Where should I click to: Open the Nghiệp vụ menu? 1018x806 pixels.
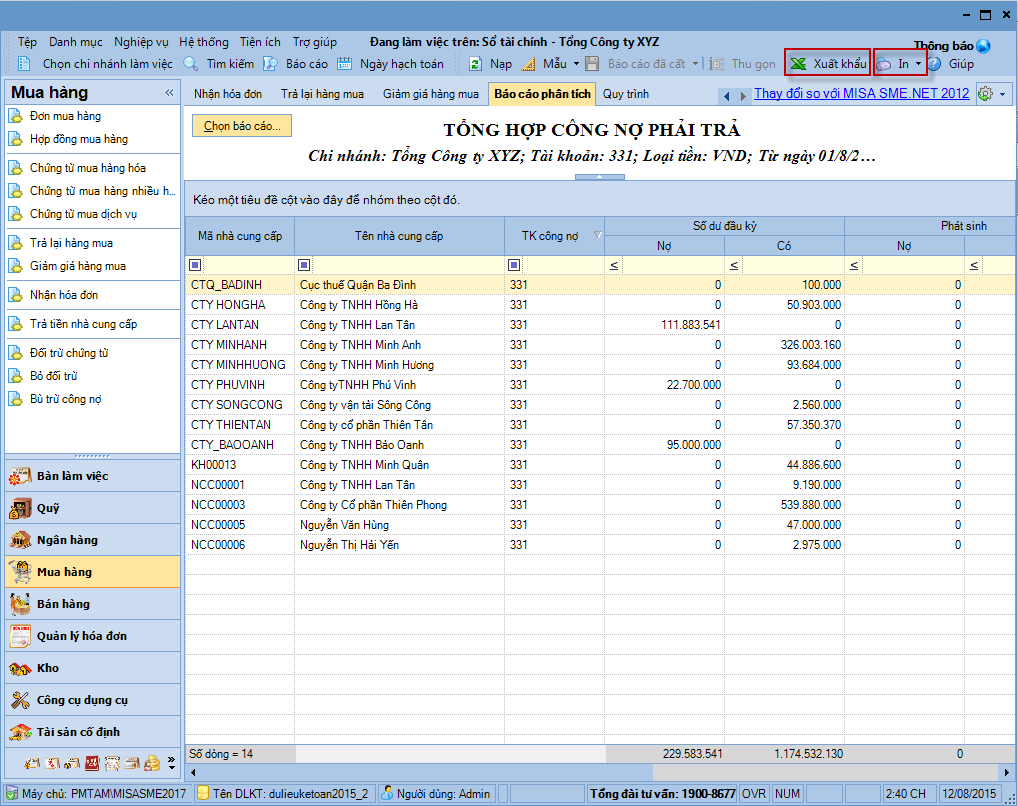141,42
